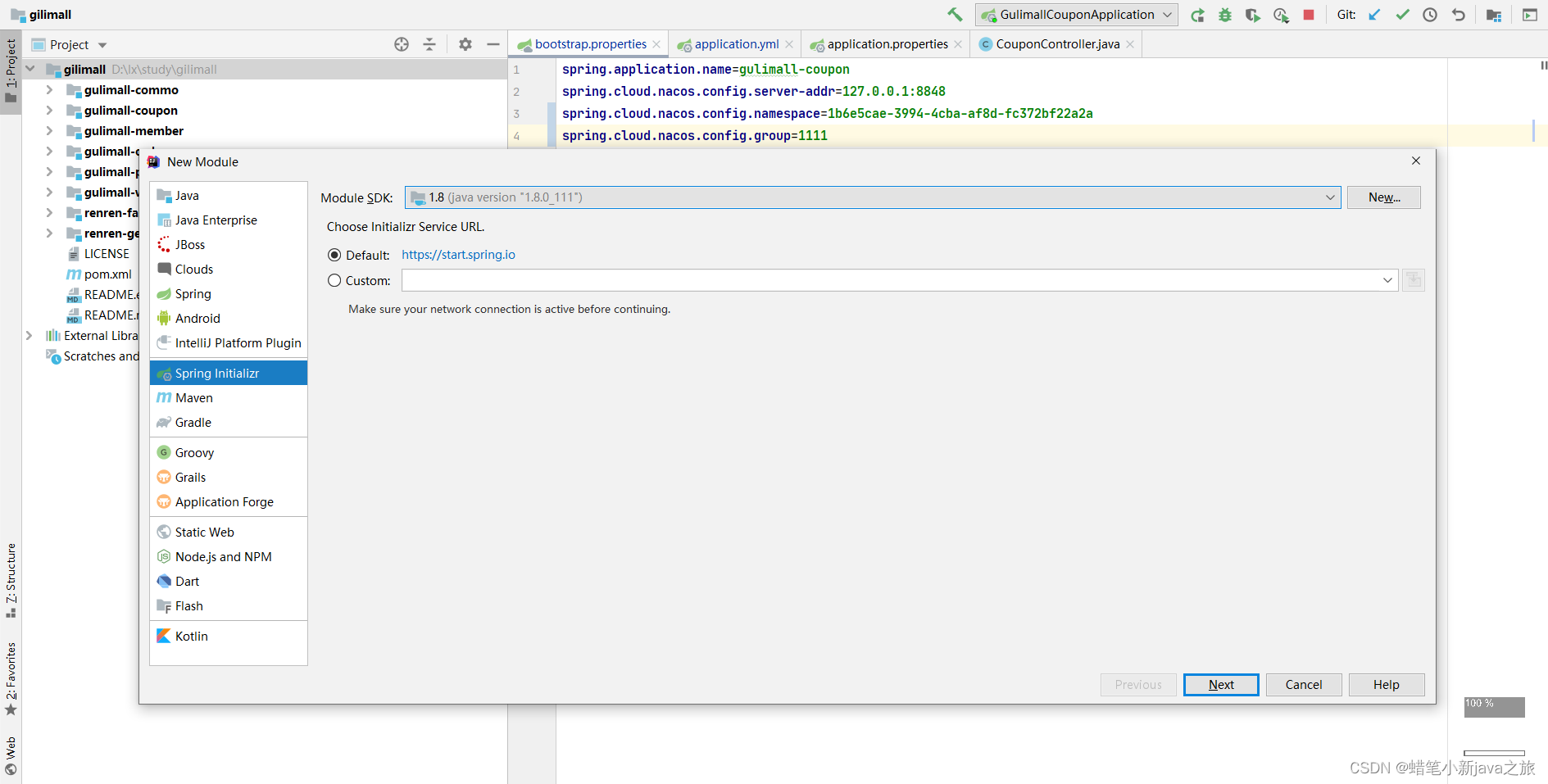
Task: Select Maven module type
Action: [229, 398]
